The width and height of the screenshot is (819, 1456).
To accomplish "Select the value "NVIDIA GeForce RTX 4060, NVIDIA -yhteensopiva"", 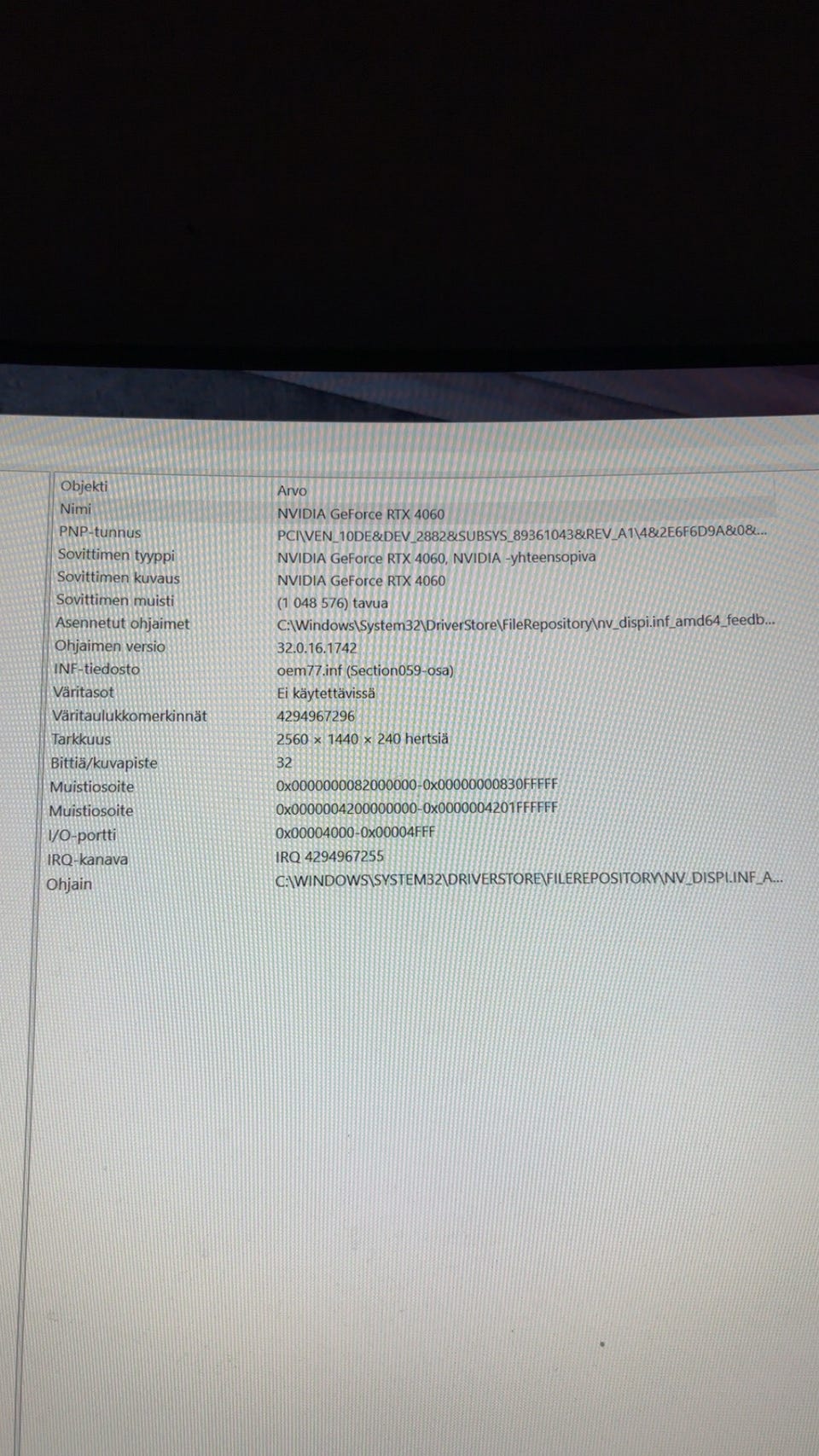I will point(437,558).
